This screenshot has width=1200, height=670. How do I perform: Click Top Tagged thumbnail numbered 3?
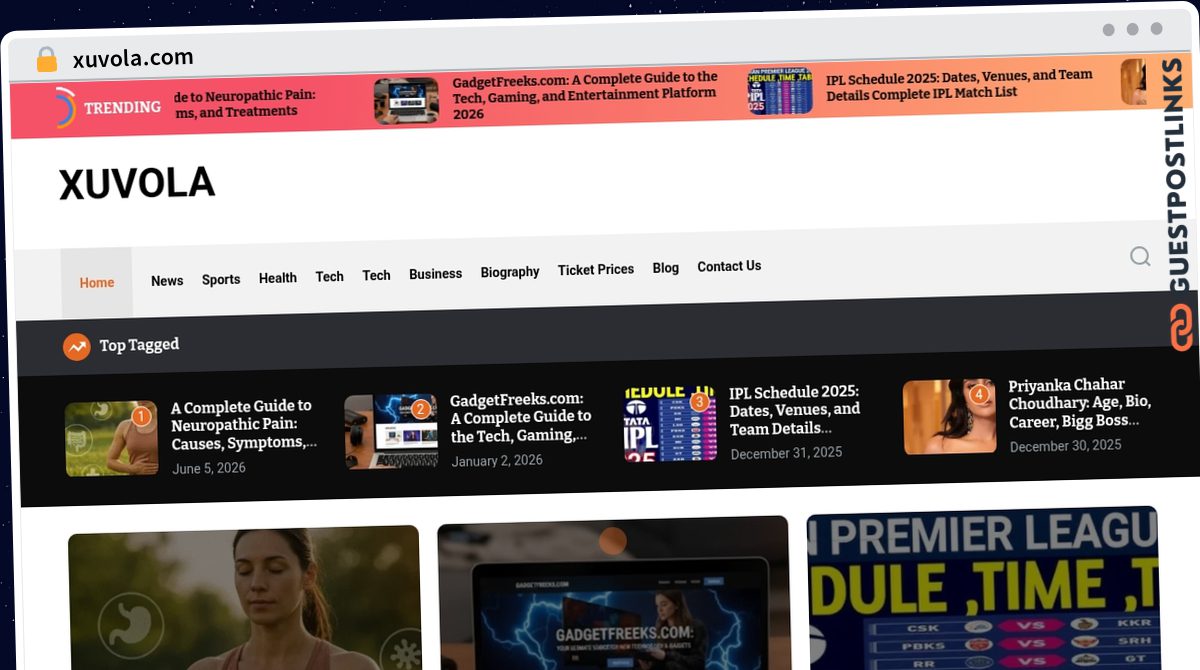(670, 424)
